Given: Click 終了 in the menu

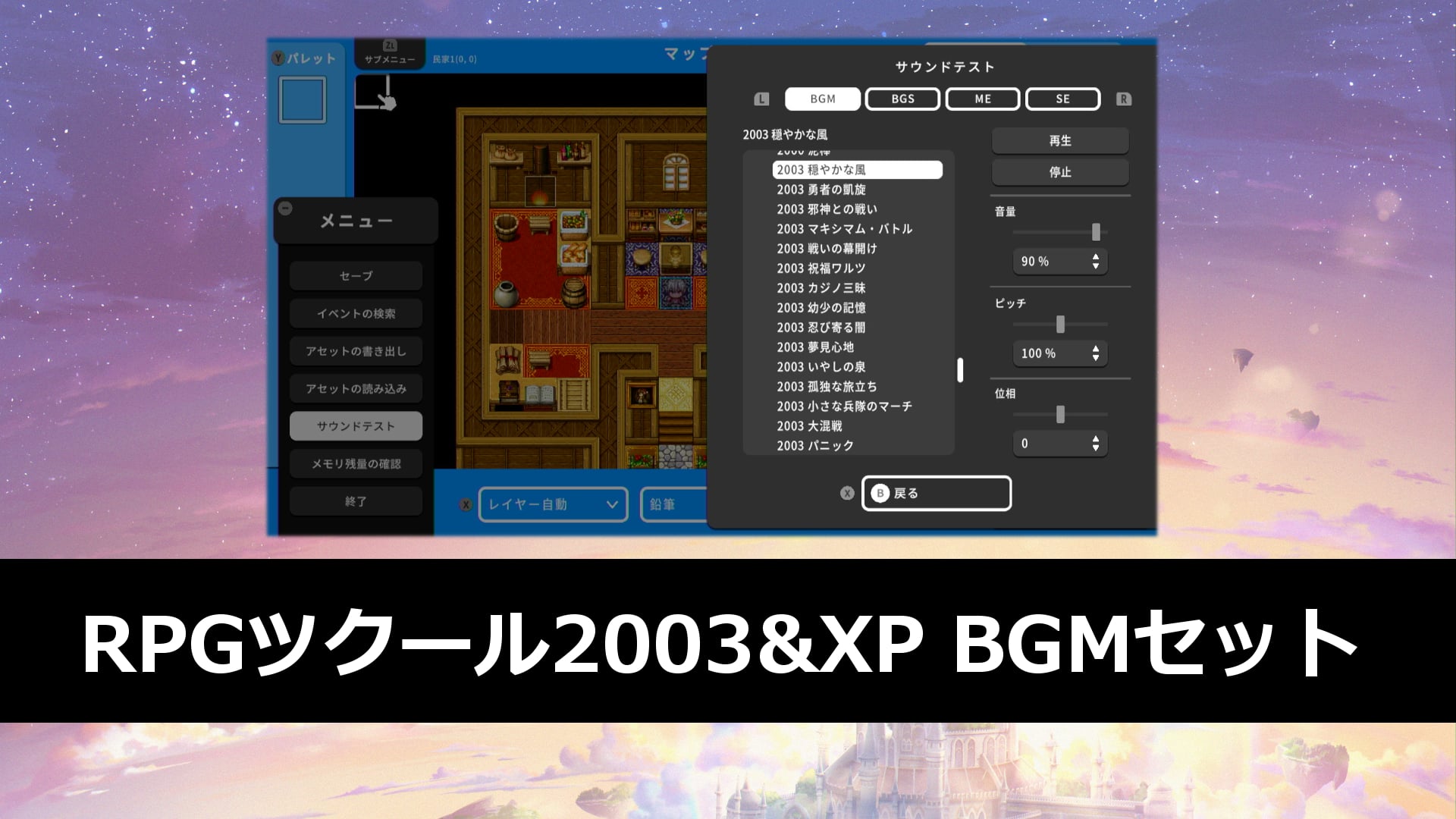Looking at the screenshot, I should [356, 501].
